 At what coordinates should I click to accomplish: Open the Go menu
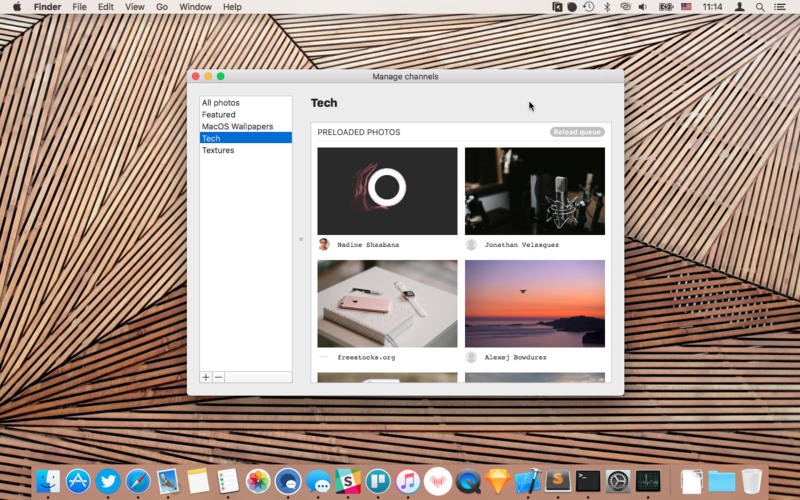pos(162,7)
